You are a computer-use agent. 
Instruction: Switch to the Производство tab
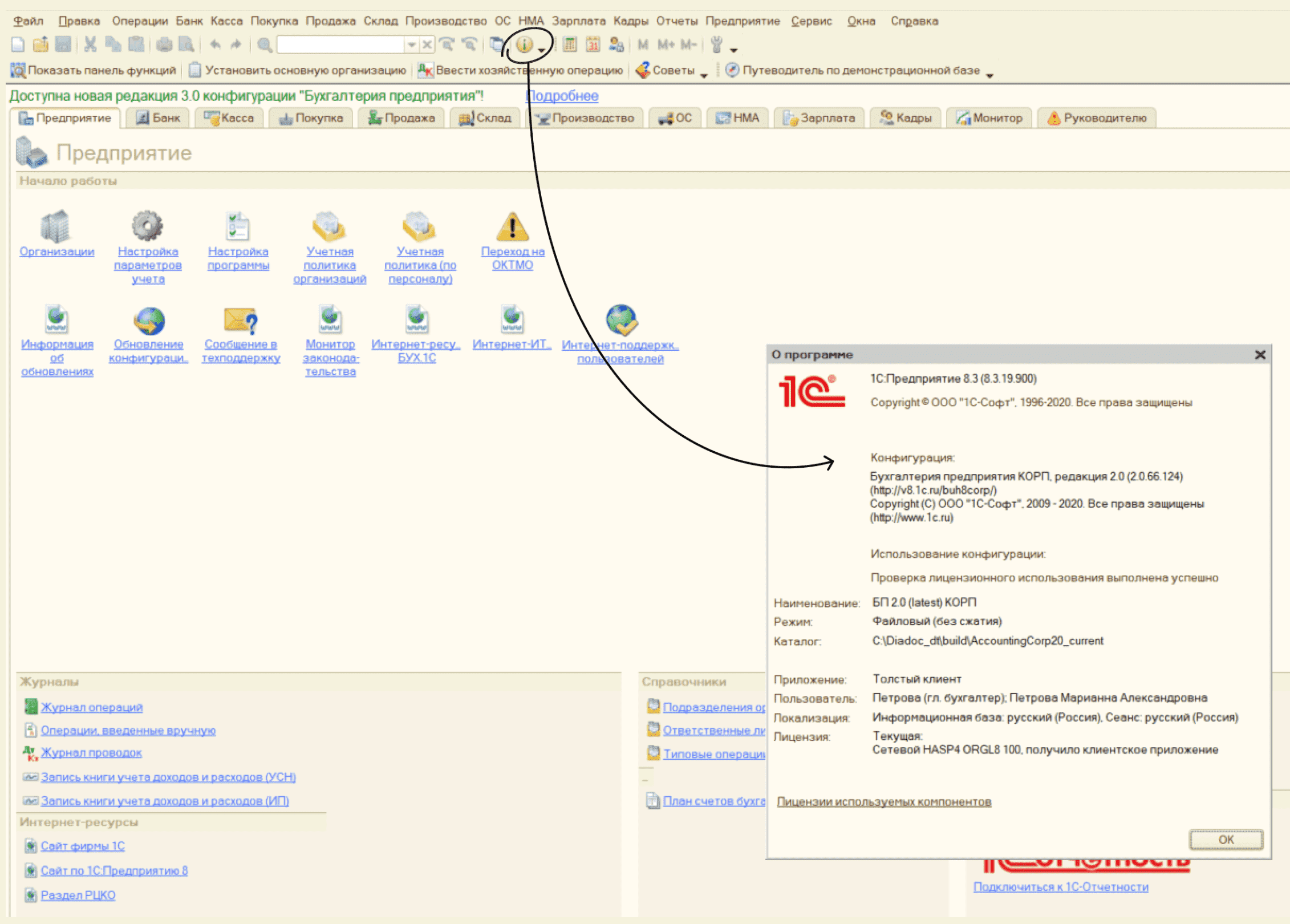(x=586, y=118)
